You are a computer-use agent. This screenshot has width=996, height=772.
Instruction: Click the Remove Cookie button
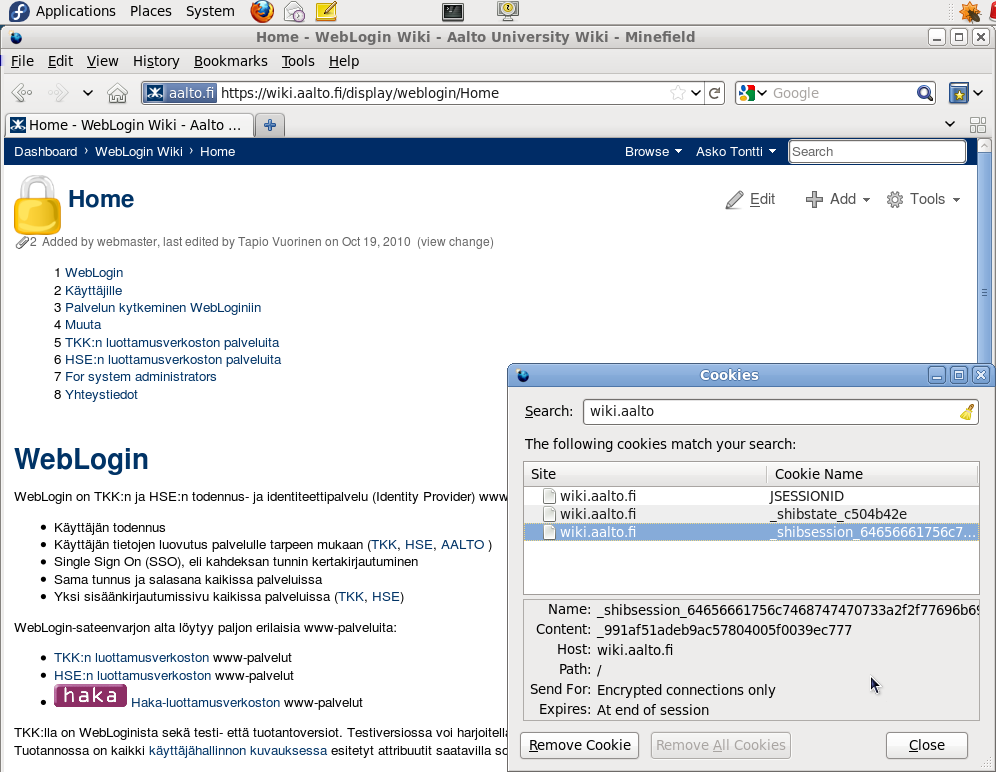579,745
